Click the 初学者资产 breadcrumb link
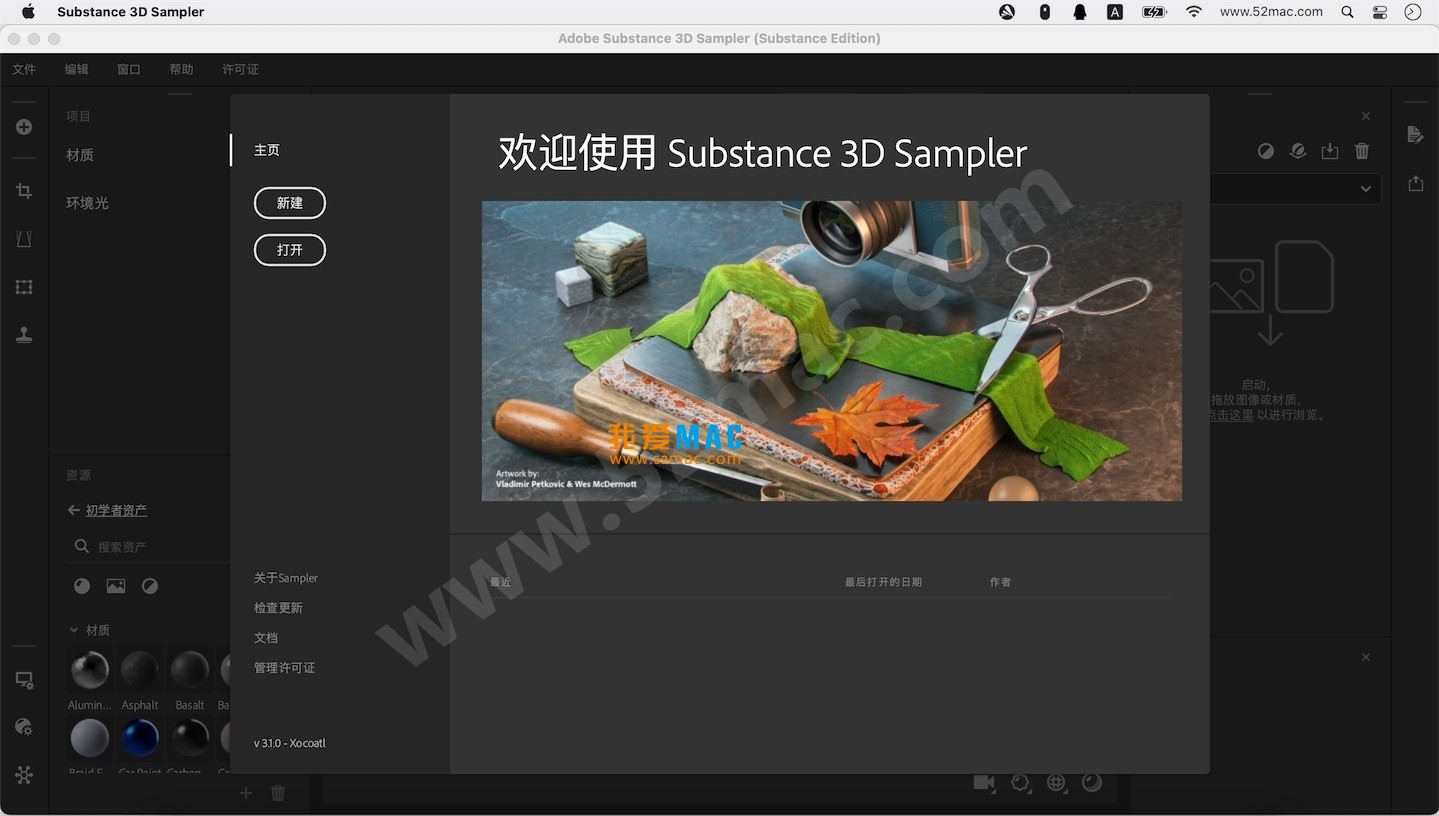 tap(116, 510)
